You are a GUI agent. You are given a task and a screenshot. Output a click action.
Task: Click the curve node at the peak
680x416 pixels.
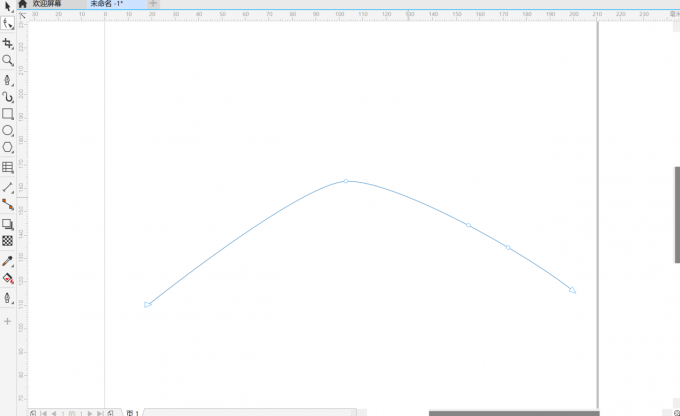346,181
